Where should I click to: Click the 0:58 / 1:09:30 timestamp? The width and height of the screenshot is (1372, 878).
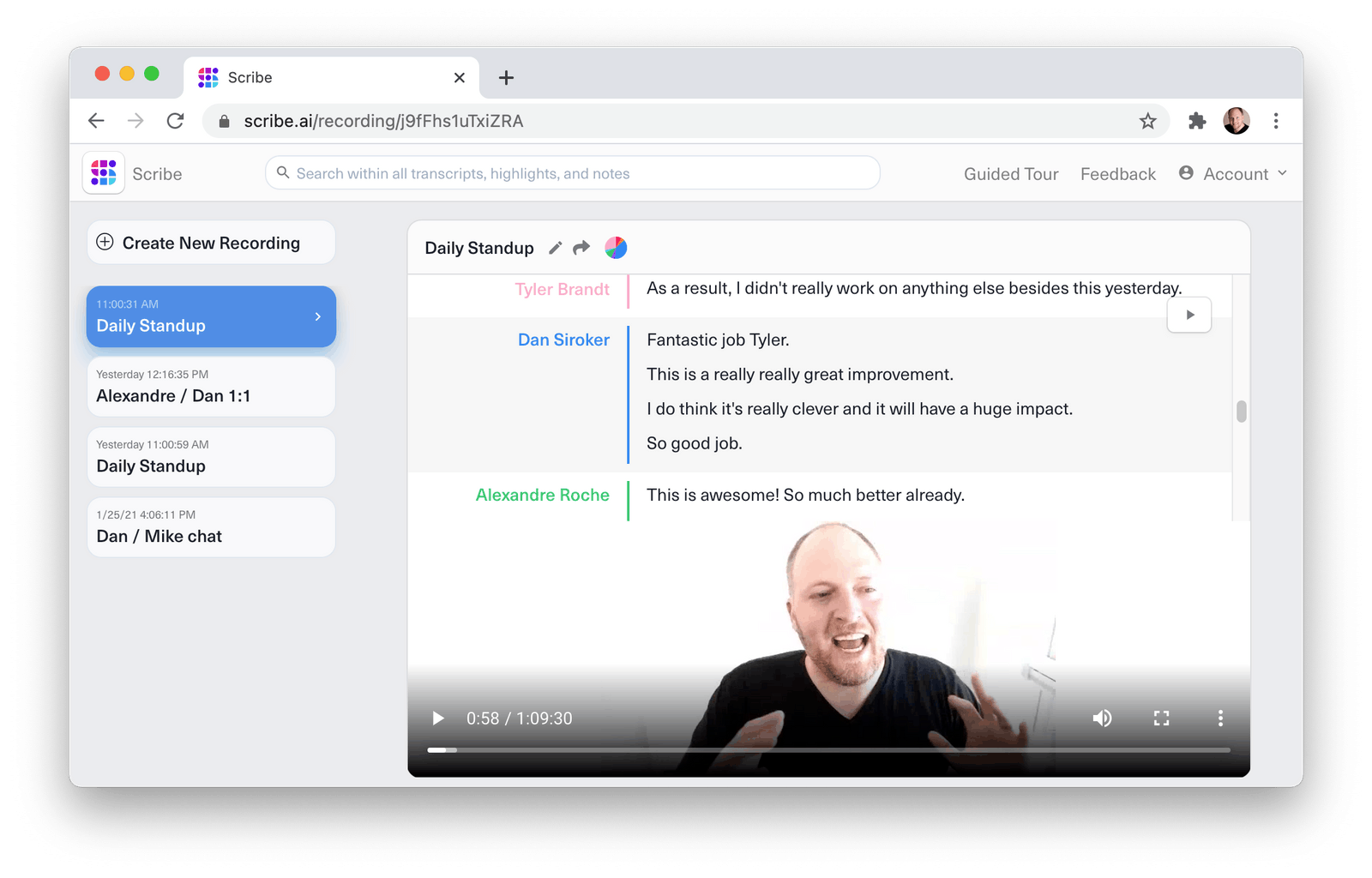point(519,719)
